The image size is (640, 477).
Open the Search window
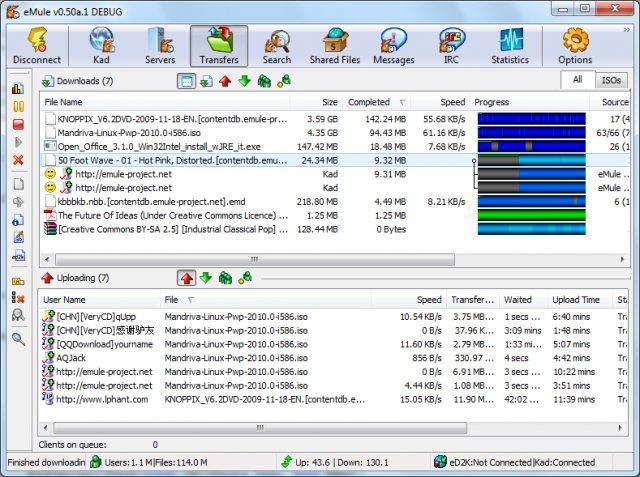(x=277, y=46)
